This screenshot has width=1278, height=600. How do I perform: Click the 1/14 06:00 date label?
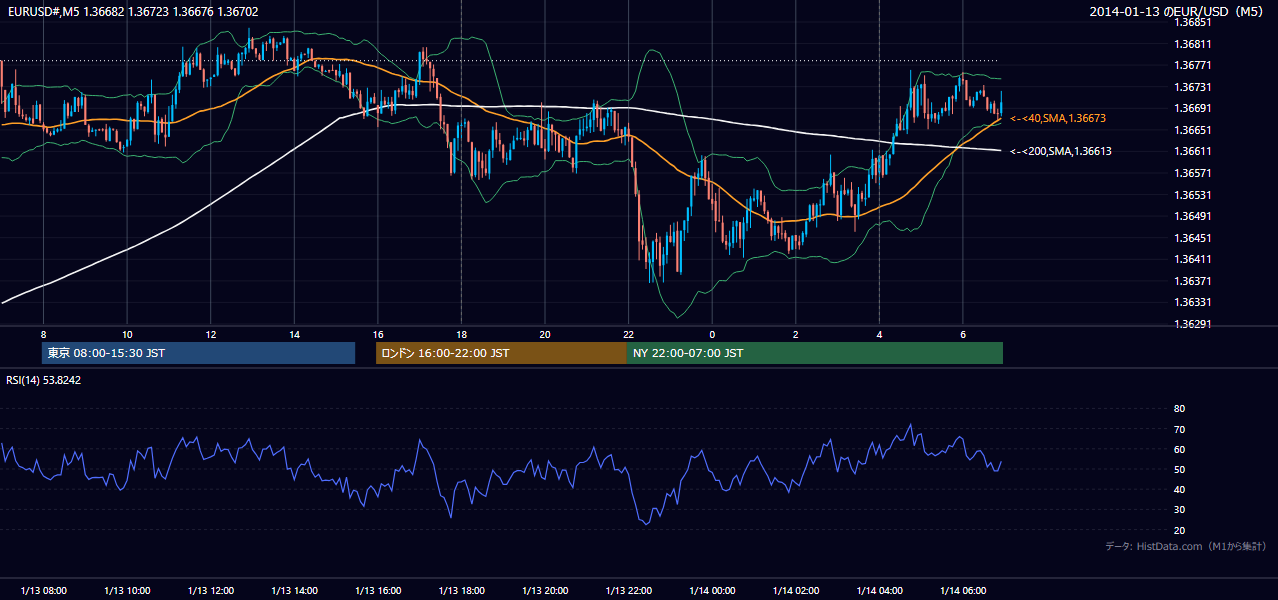pyautogui.click(x=962, y=590)
